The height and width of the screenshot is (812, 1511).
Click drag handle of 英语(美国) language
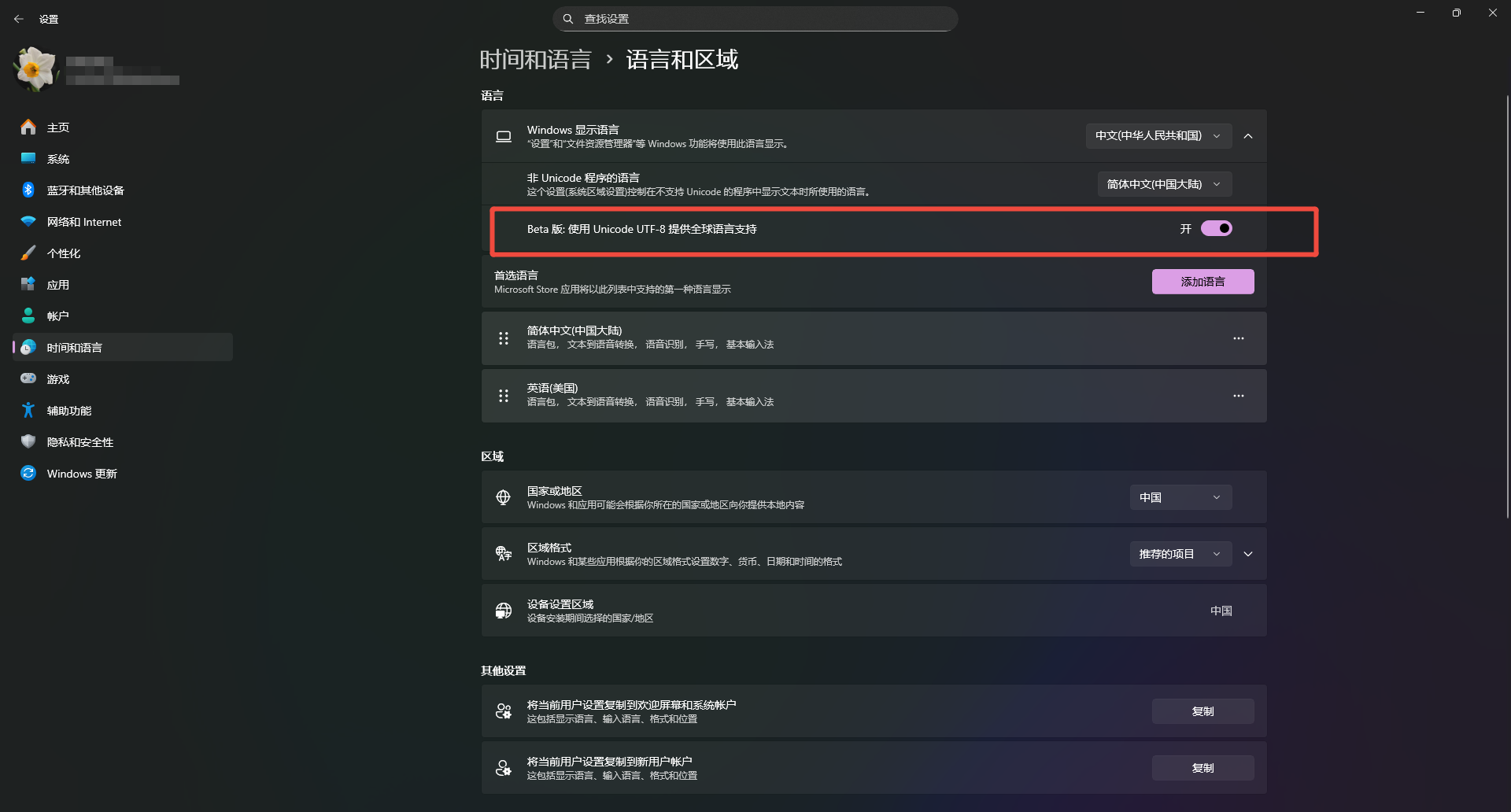(x=504, y=396)
